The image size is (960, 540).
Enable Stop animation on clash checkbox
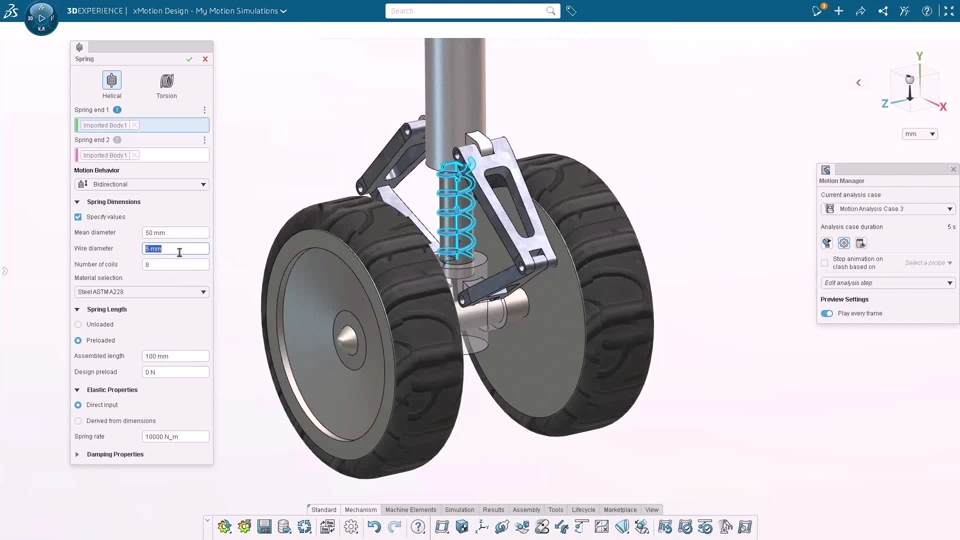(825, 263)
